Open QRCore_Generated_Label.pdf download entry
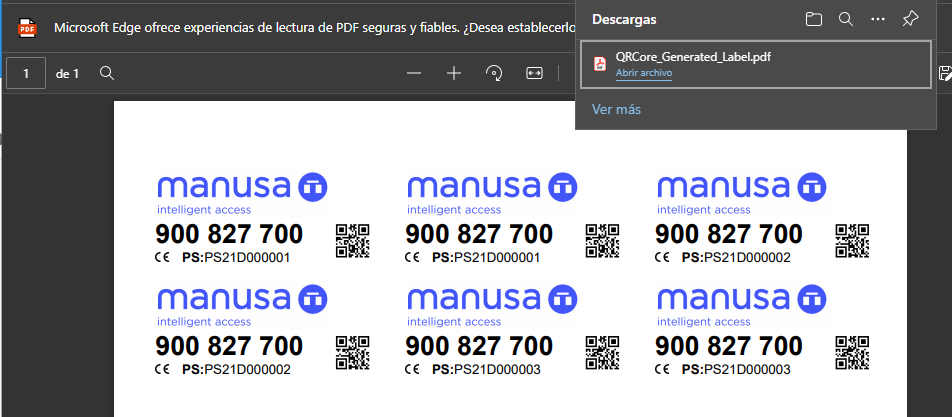Image resolution: width=952 pixels, height=417 pixels. tap(755, 64)
